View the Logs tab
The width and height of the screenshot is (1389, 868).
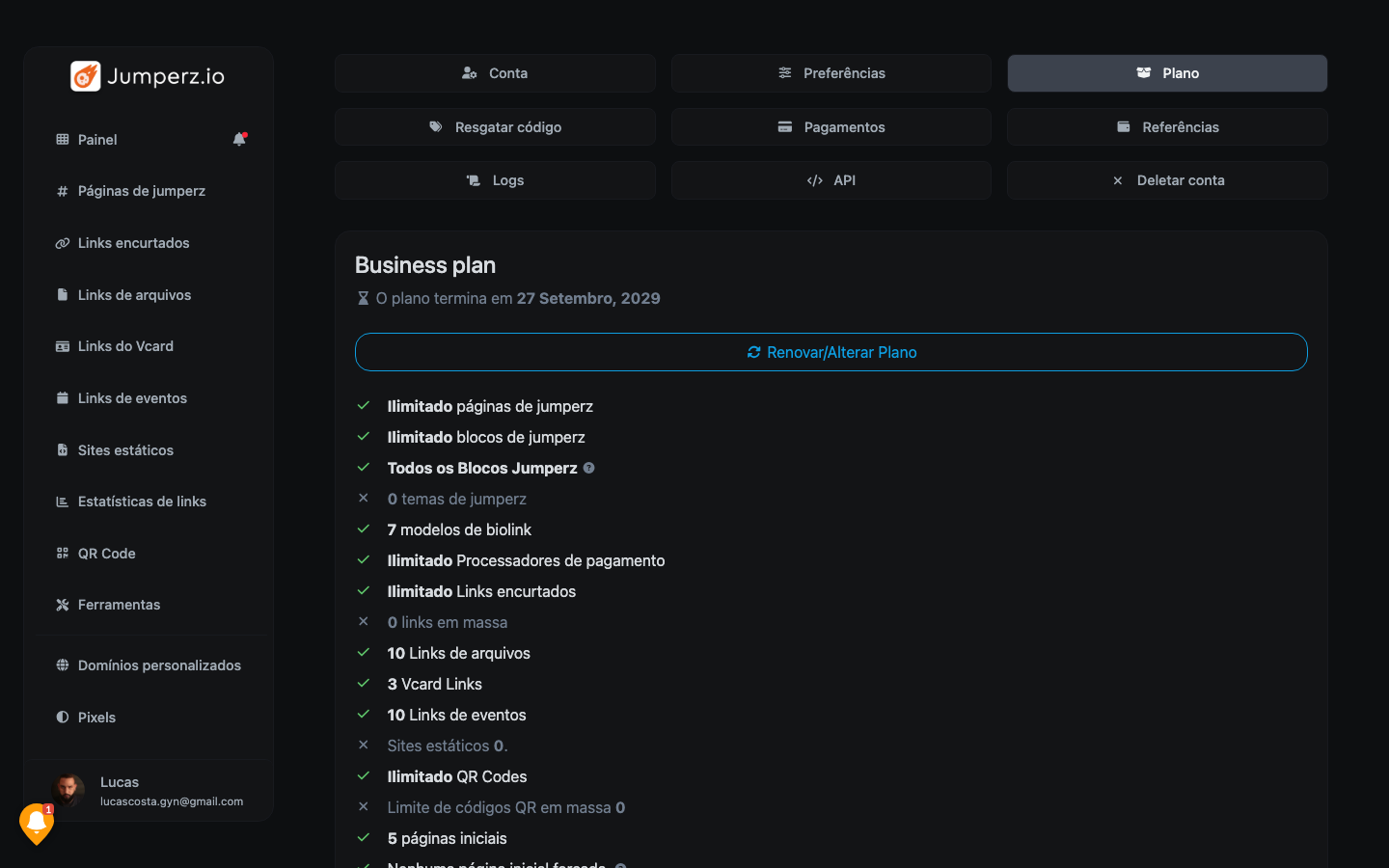(x=495, y=180)
